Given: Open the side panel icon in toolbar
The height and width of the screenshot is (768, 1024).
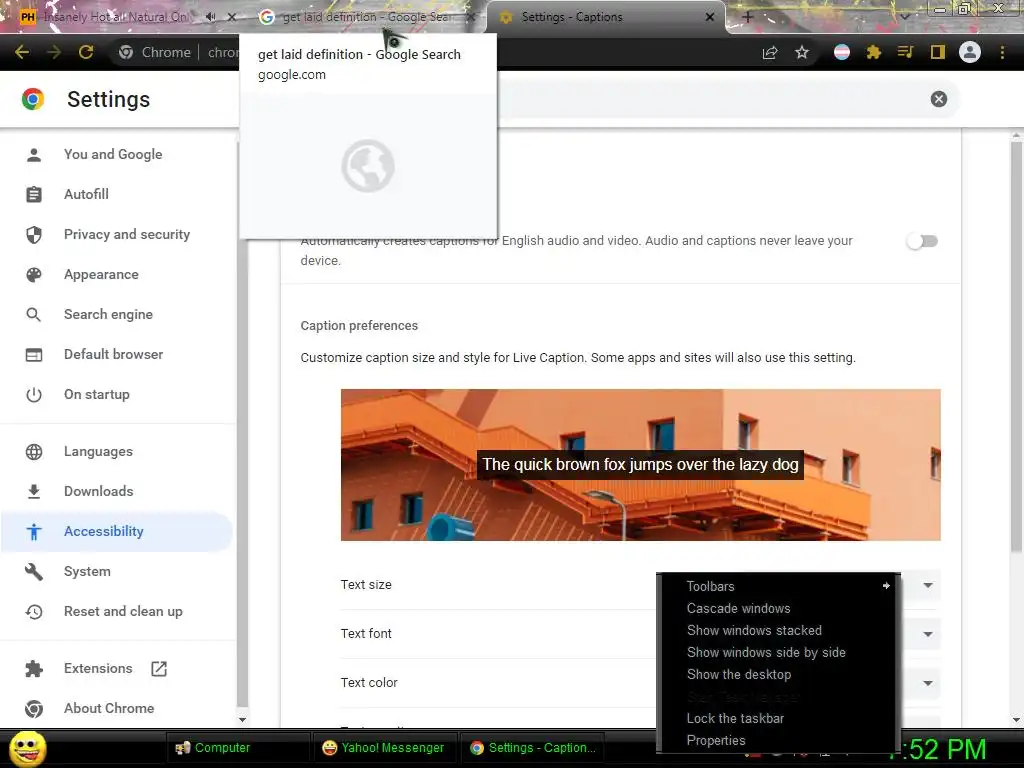Looking at the screenshot, I should point(937,52).
